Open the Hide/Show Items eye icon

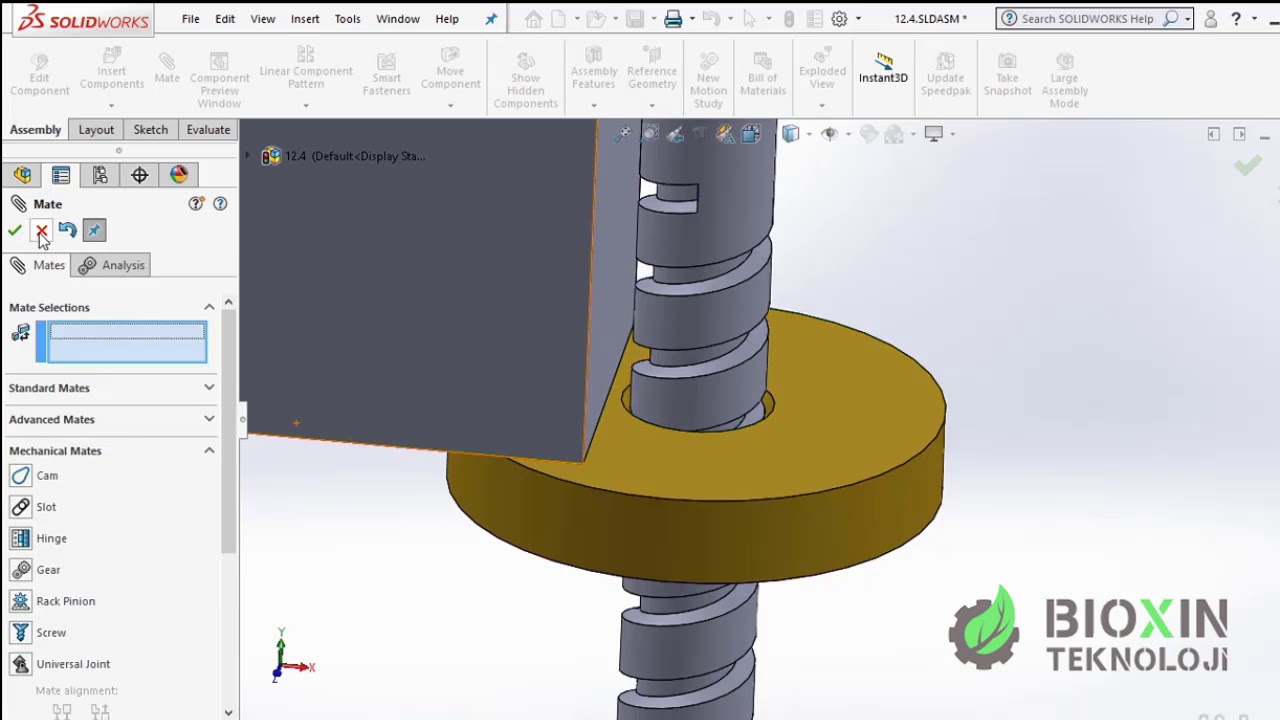click(829, 134)
